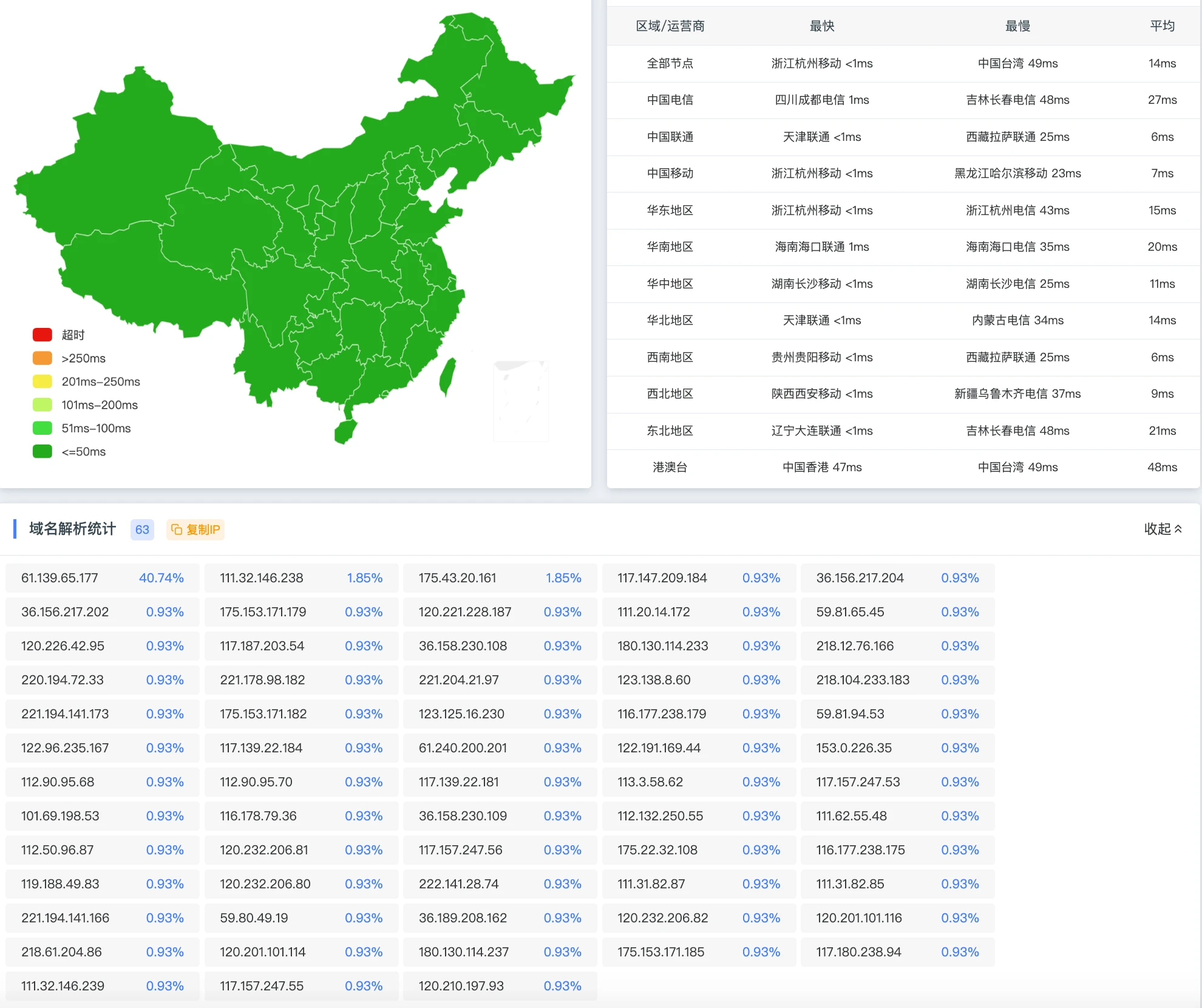Click the 63 count badge
1202x1008 pixels.
pyautogui.click(x=142, y=530)
